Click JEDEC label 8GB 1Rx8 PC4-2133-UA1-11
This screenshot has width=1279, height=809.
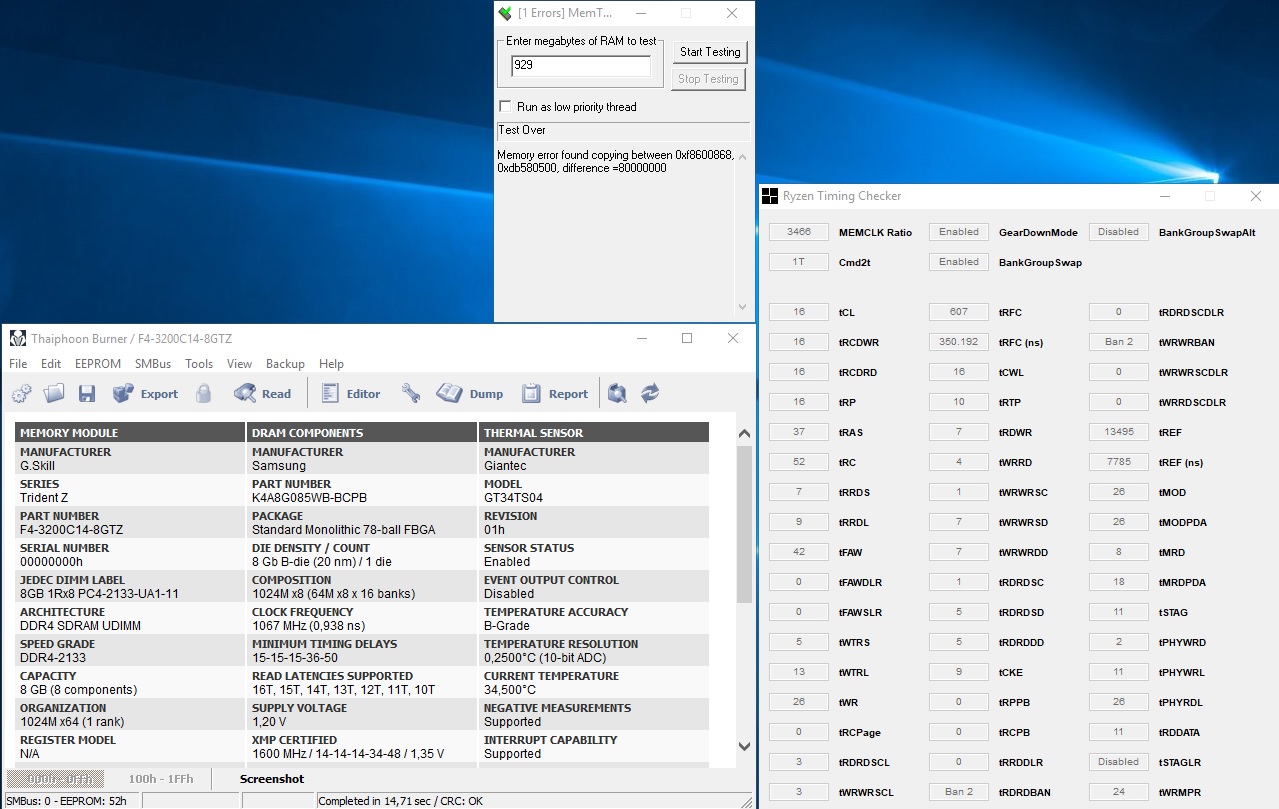click(x=99, y=594)
